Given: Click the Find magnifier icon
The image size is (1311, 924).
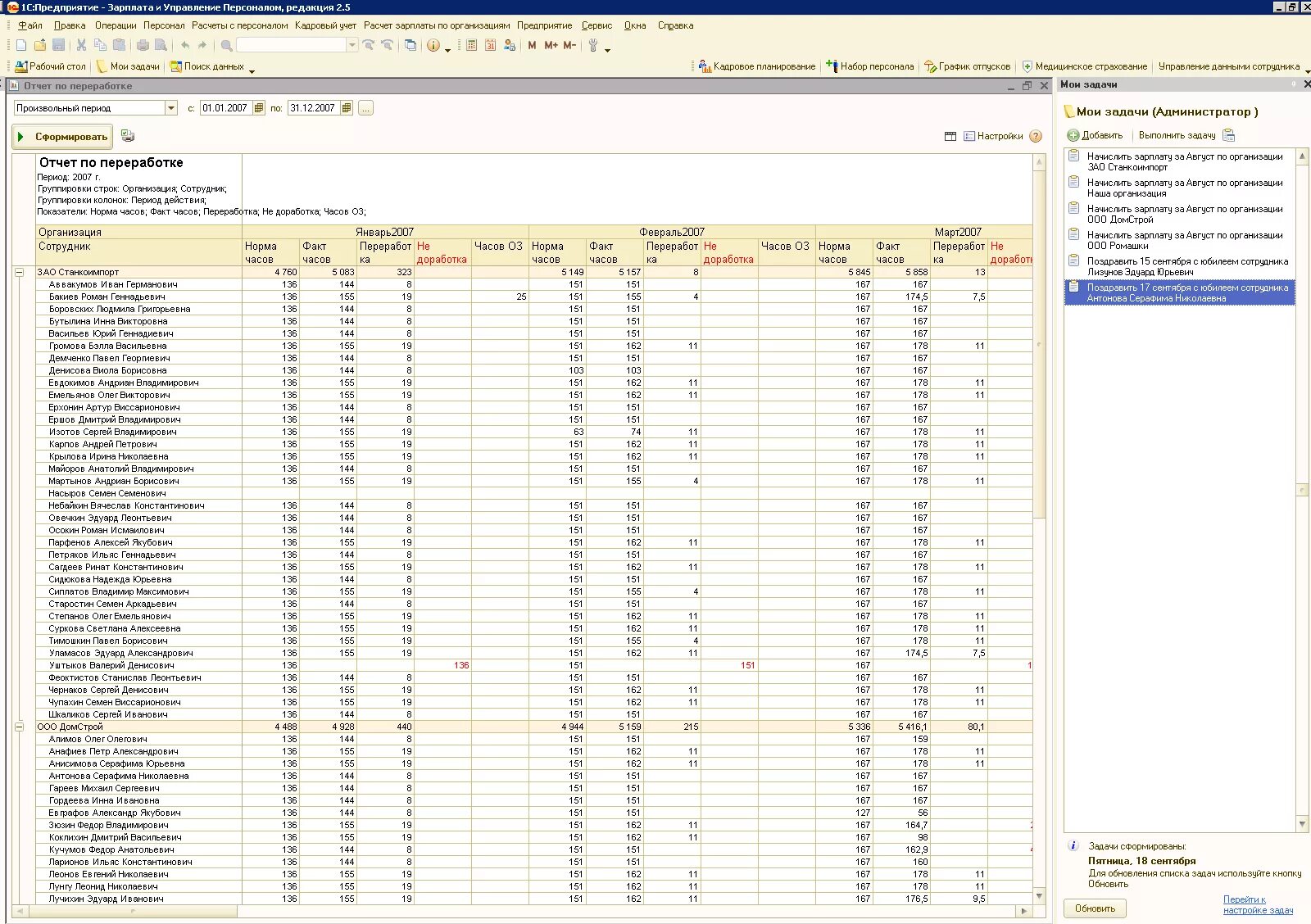Looking at the screenshot, I should pyautogui.click(x=226, y=46).
